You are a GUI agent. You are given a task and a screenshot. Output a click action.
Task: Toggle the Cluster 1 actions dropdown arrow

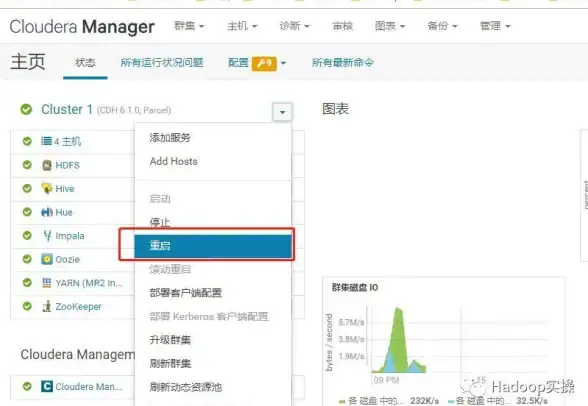point(282,112)
